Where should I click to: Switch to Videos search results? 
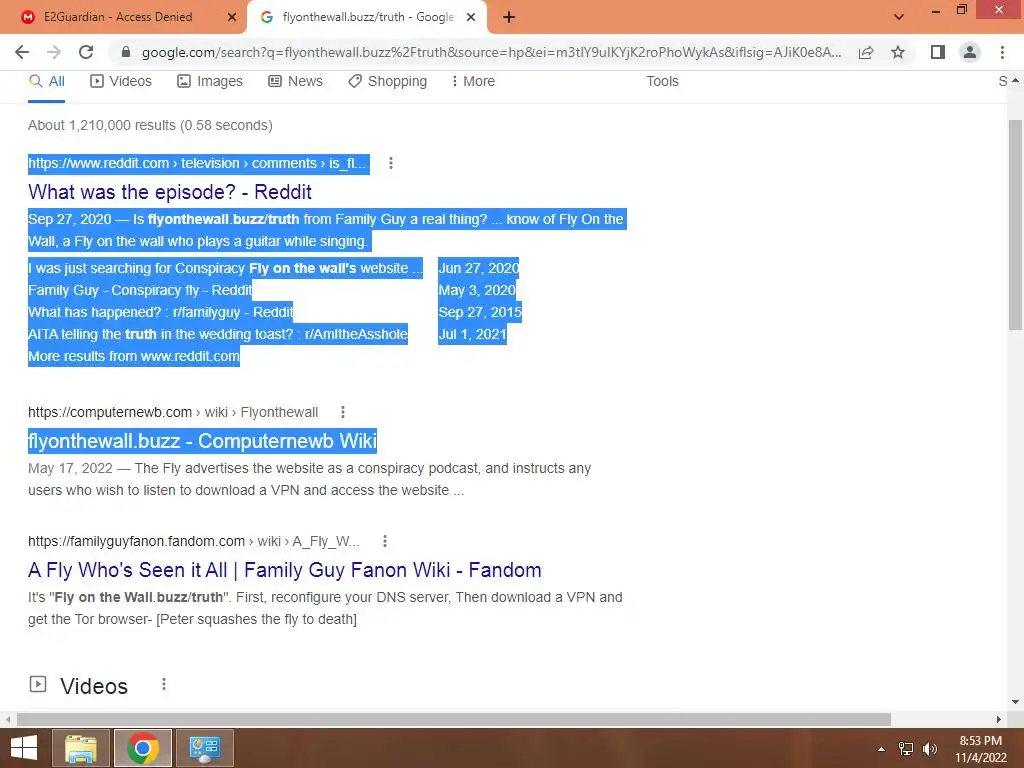(121, 81)
